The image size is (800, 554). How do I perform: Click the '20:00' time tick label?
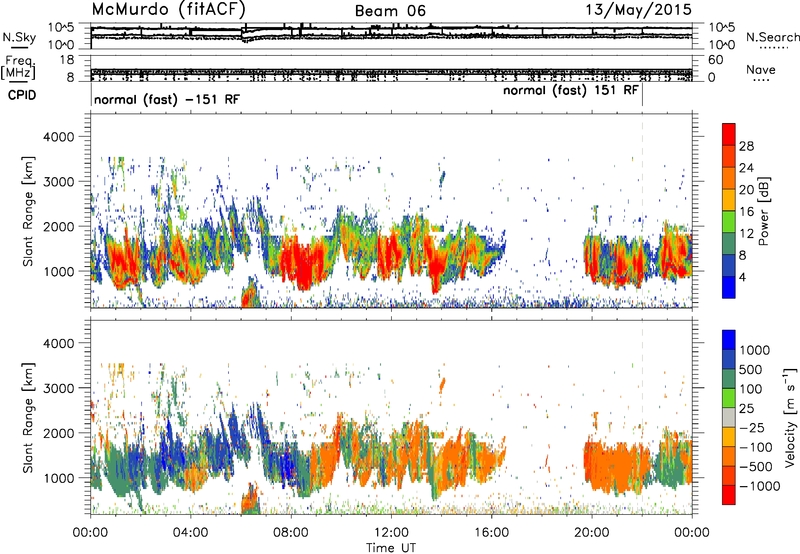tap(591, 532)
